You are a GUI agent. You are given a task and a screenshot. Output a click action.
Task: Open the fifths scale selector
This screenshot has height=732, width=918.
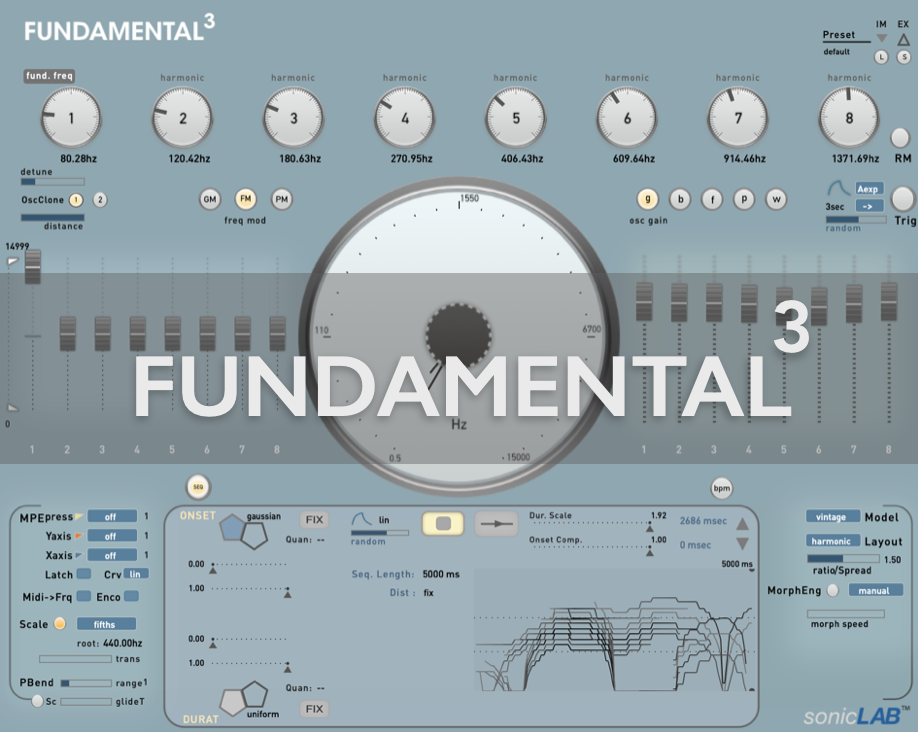(x=106, y=624)
